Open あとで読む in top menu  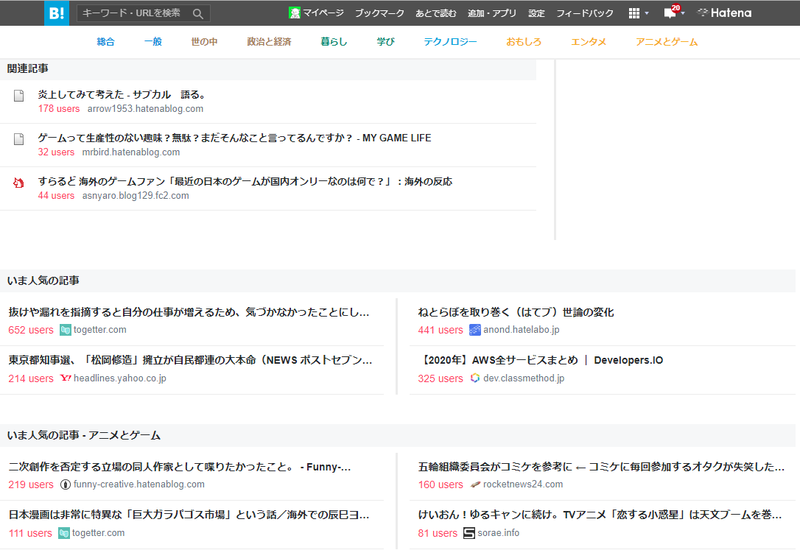(x=435, y=13)
